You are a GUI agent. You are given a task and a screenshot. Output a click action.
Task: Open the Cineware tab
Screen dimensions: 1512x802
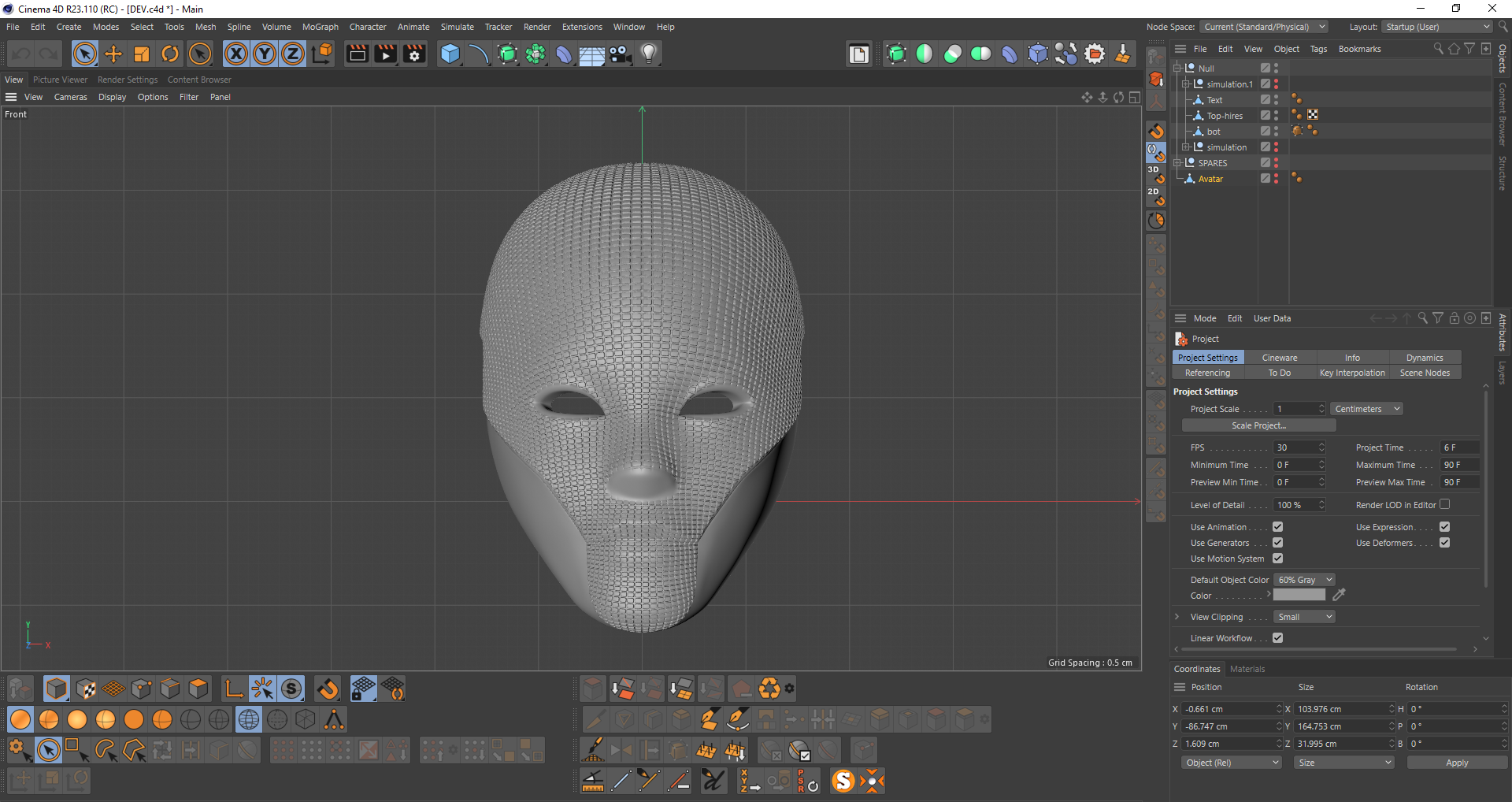tap(1280, 358)
